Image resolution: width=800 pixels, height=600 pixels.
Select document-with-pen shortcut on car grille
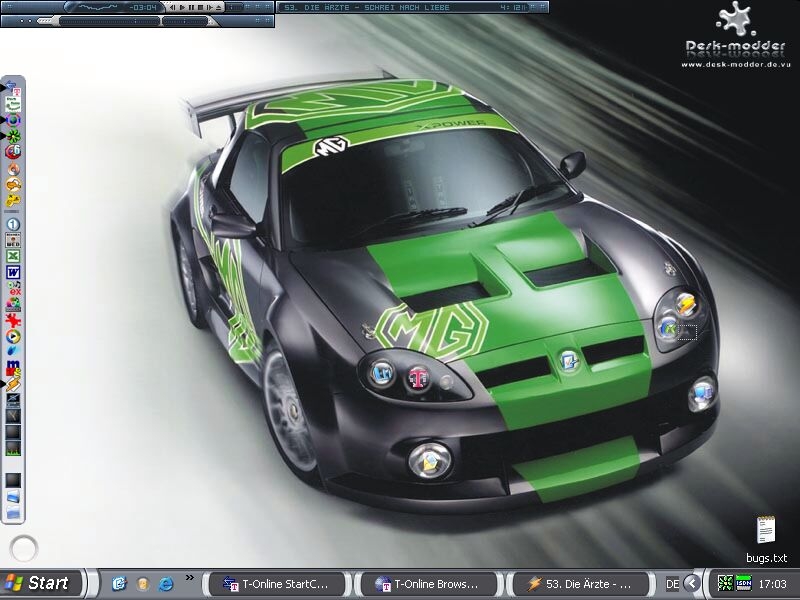tap(569, 361)
